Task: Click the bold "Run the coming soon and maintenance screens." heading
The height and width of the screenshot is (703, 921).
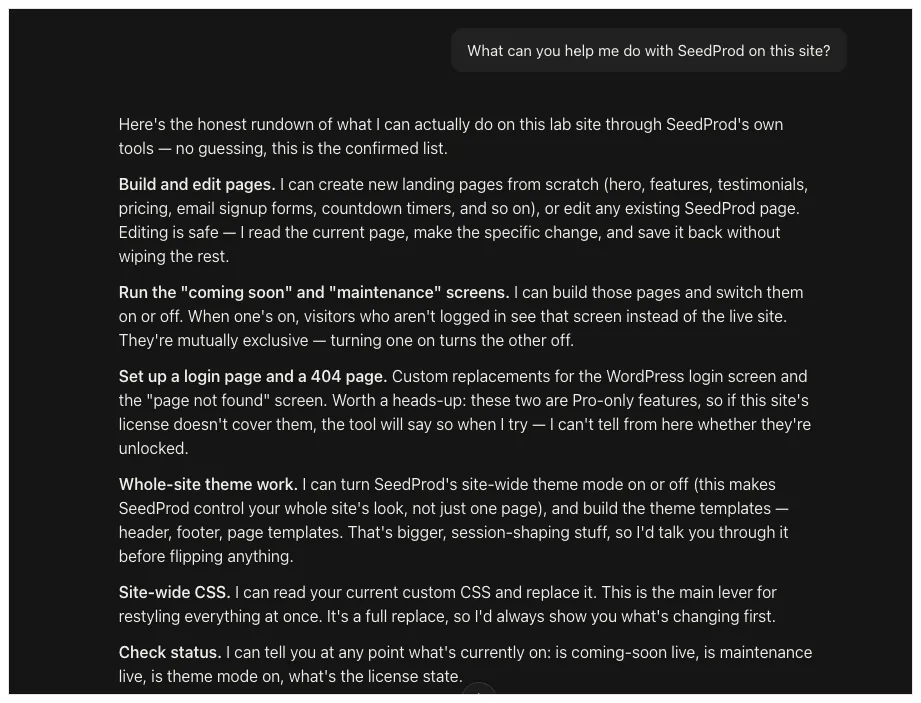Action: pyautogui.click(x=314, y=292)
